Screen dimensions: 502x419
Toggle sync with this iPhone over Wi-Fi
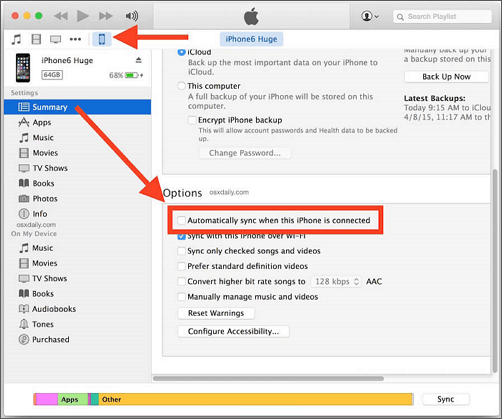(x=181, y=236)
